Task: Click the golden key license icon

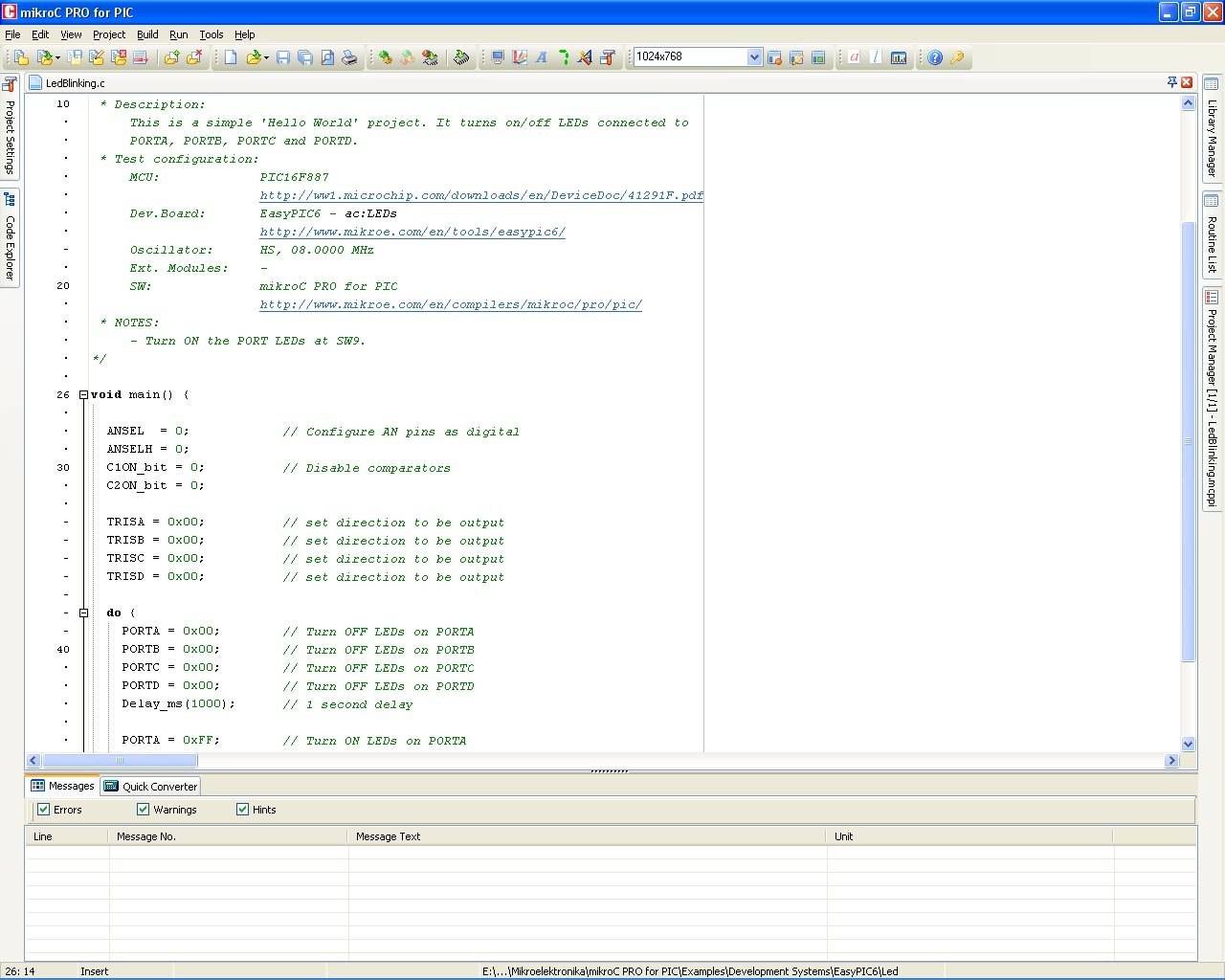Action: [x=957, y=57]
